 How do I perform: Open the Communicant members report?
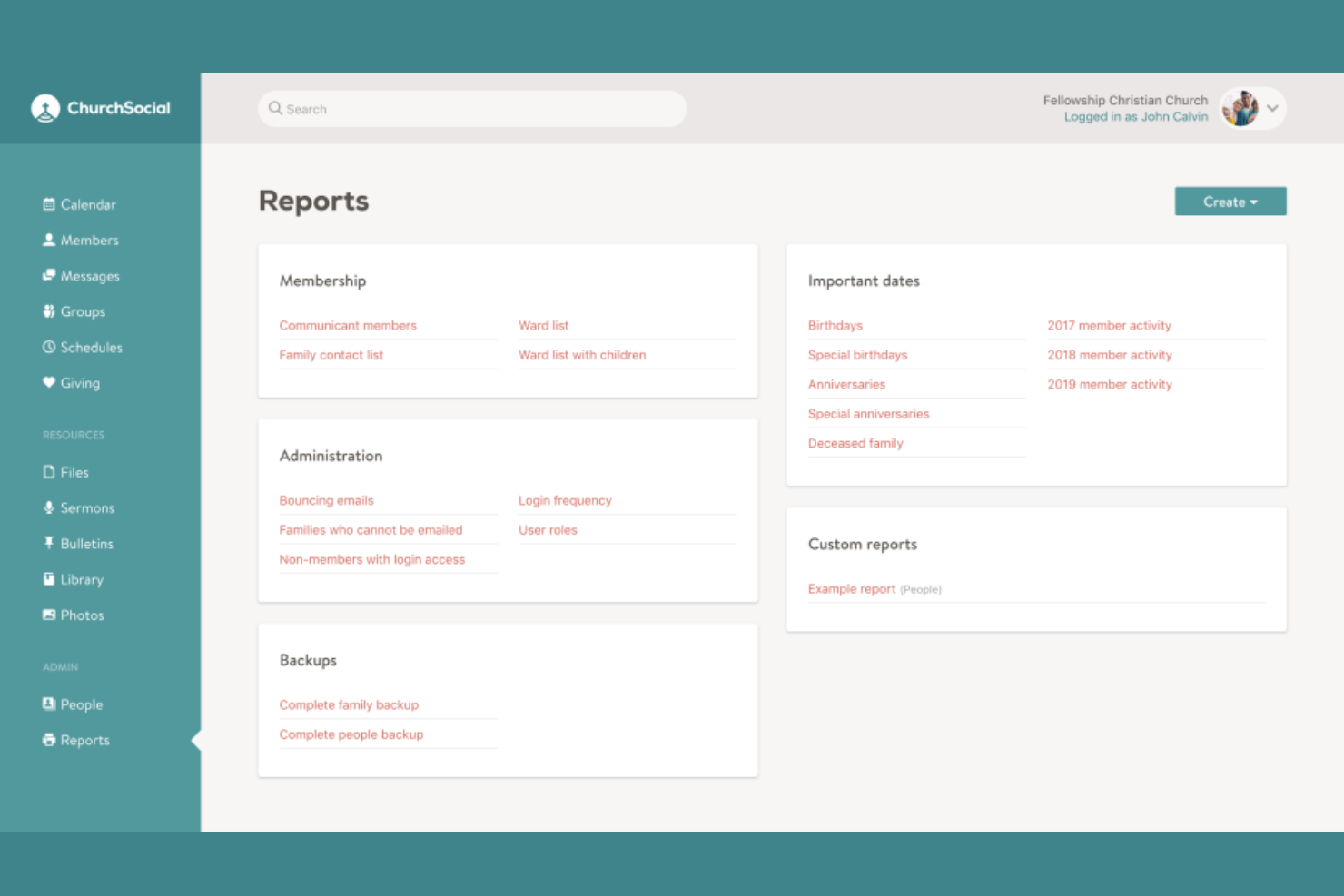point(348,325)
